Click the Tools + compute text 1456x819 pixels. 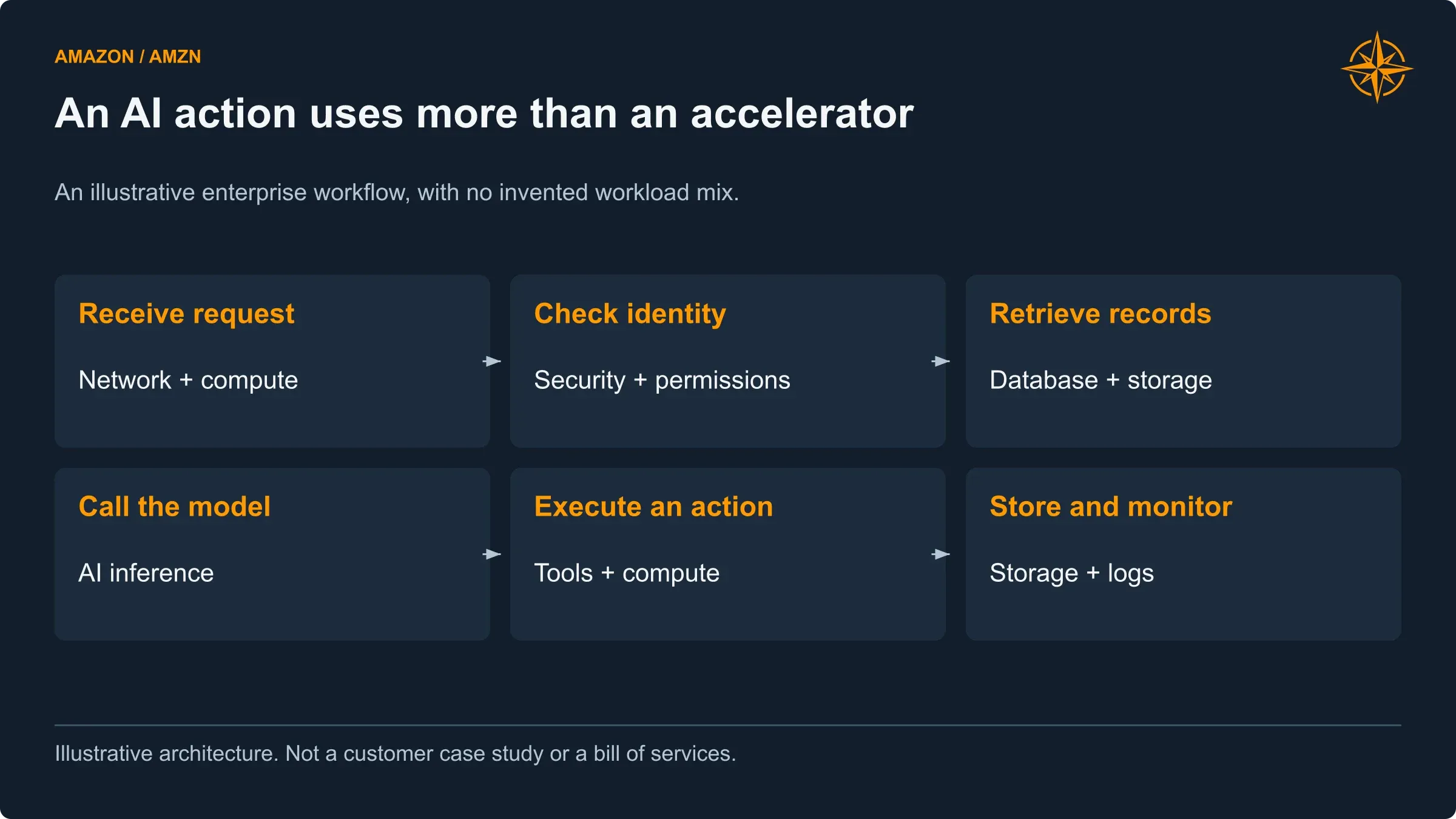point(627,574)
